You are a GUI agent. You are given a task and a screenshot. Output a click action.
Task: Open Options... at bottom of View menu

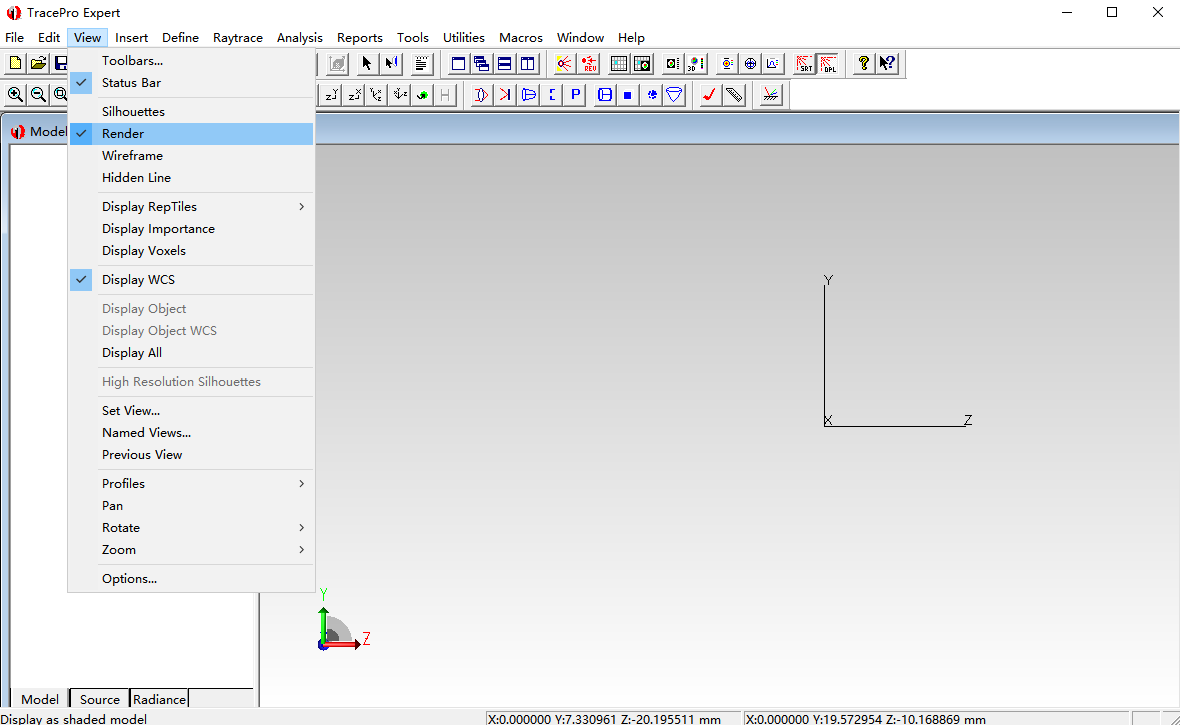pyautogui.click(x=191, y=579)
